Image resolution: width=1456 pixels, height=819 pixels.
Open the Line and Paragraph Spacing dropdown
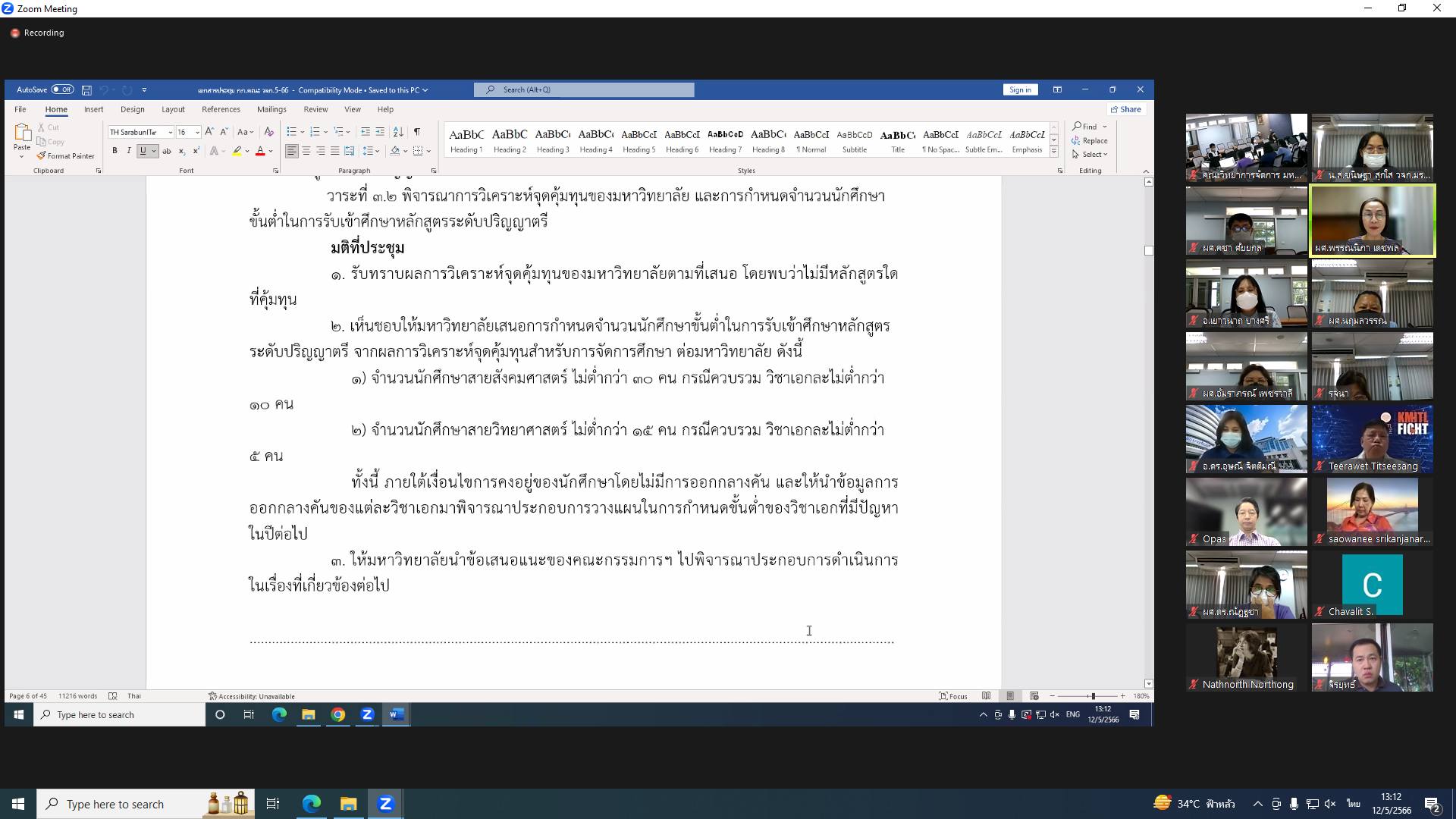pyautogui.click(x=369, y=151)
